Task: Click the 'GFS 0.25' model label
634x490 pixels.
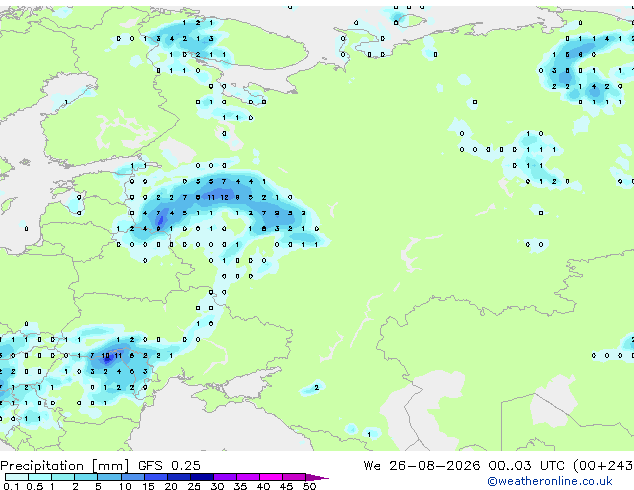Action: 169,466
